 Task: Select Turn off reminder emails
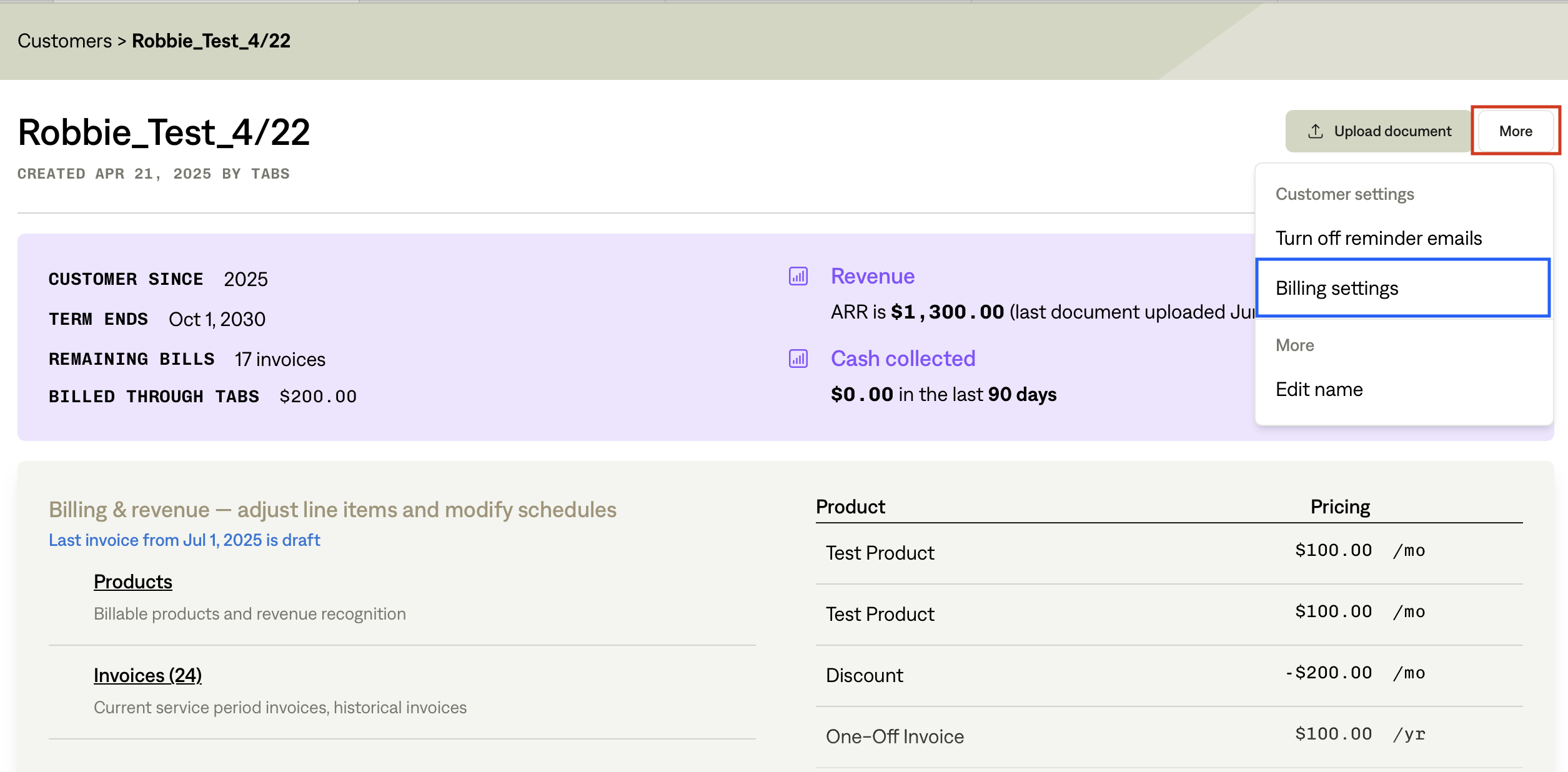(x=1377, y=238)
